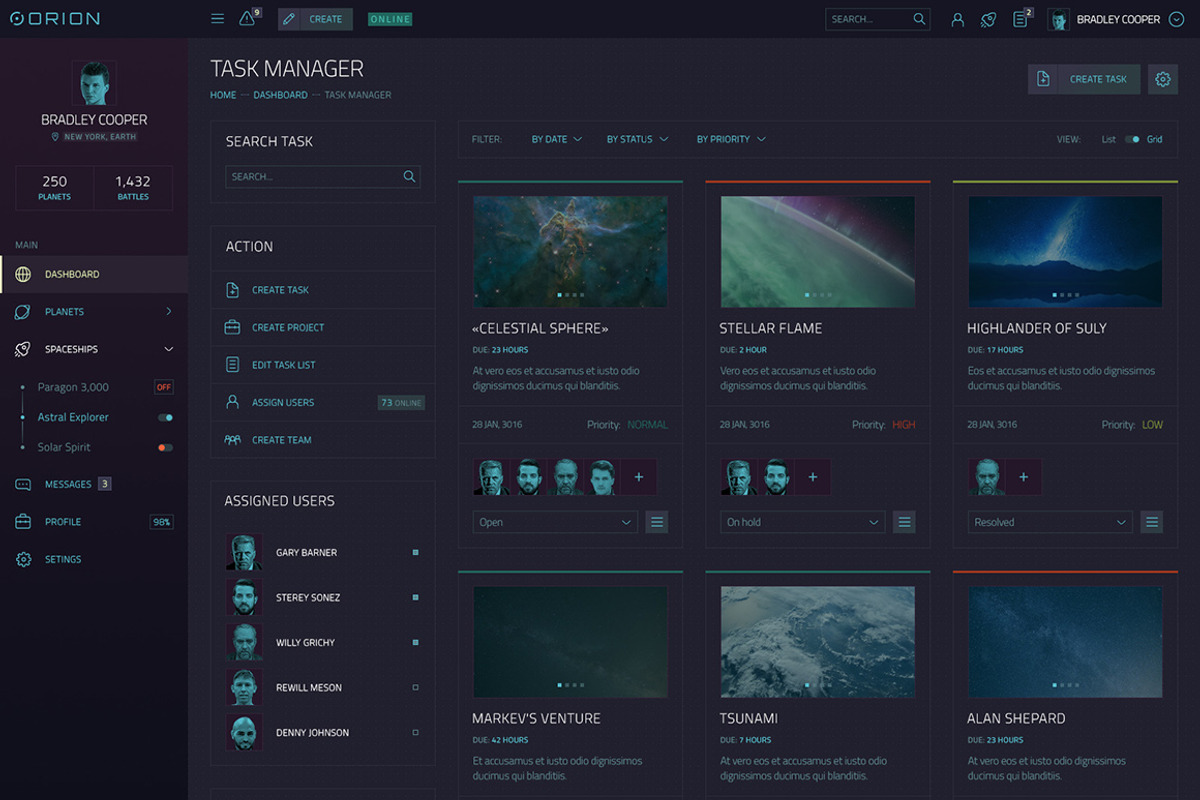Open menu icon on Highlander of Suly card
Screen dimensions: 1200x800
coord(1152,522)
